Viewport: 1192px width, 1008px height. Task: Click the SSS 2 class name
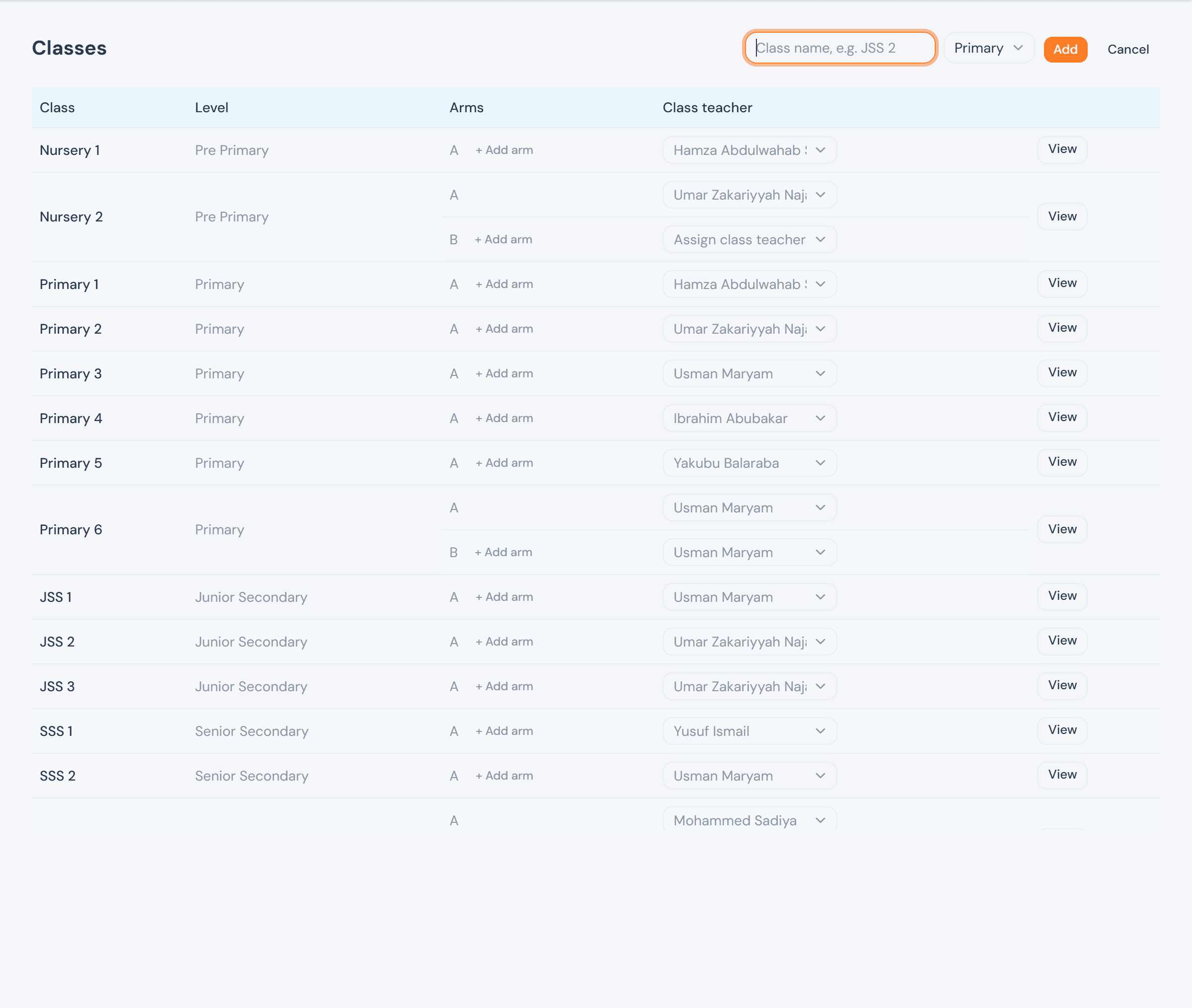(x=57, y=776)
